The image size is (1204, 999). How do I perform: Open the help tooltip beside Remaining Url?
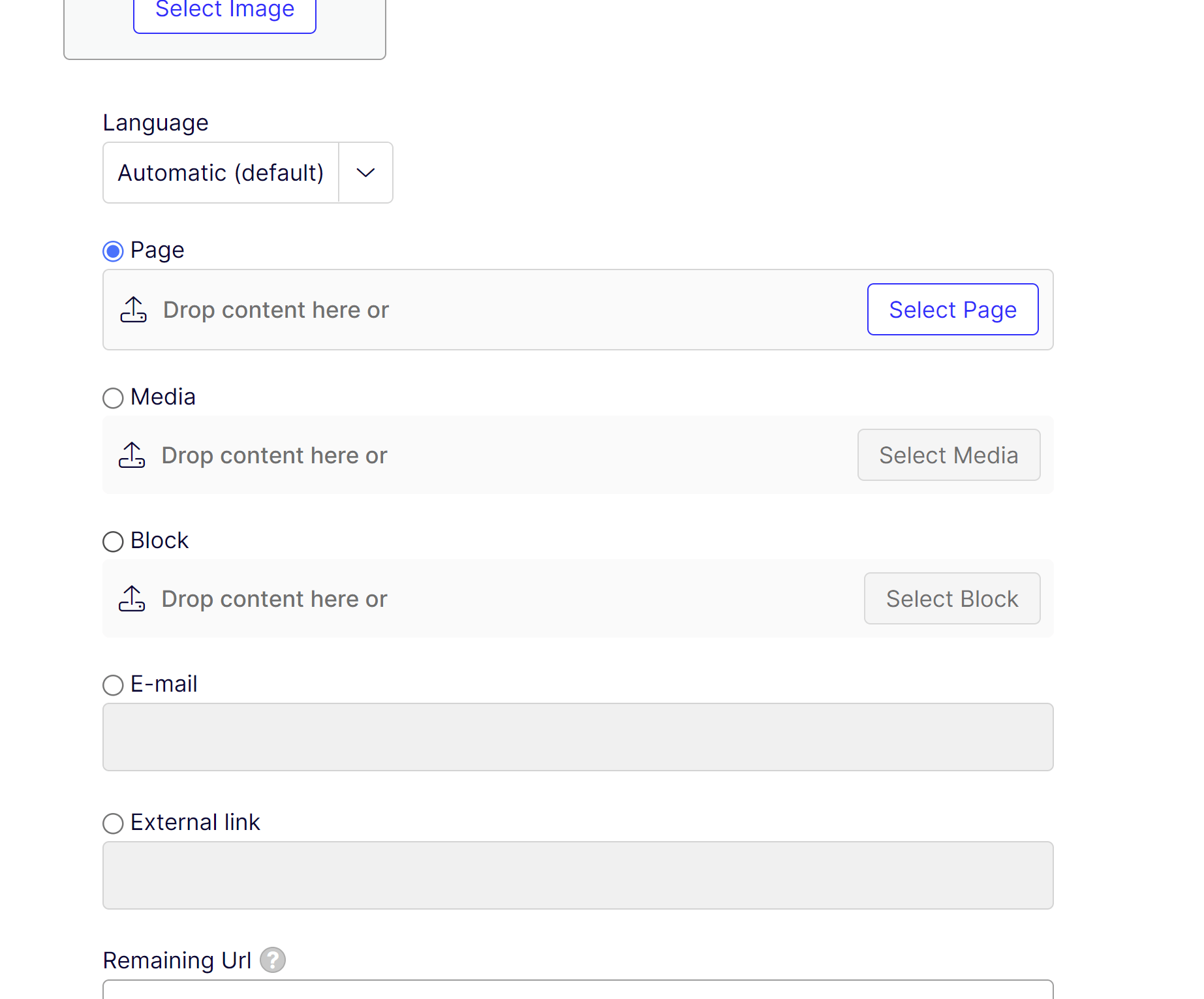273,960
